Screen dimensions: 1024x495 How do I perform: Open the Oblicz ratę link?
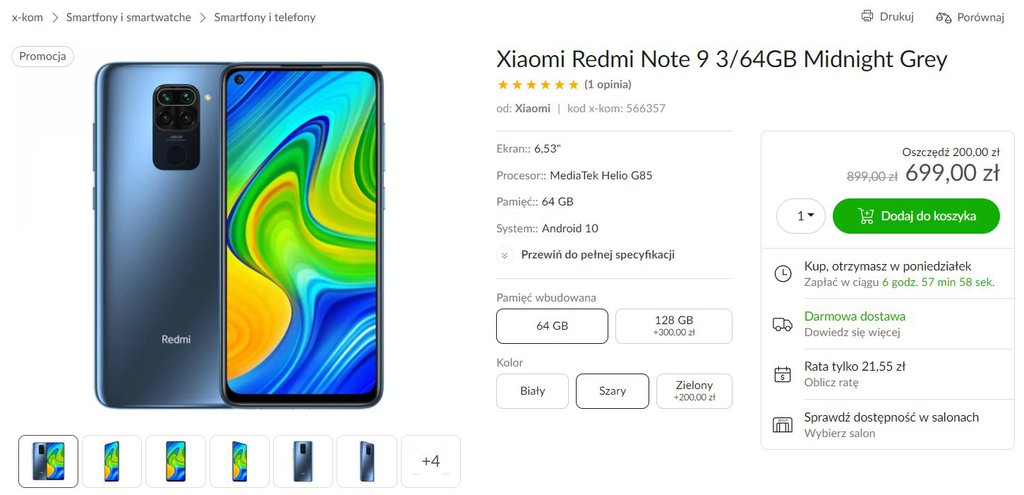tap(831, 383)
